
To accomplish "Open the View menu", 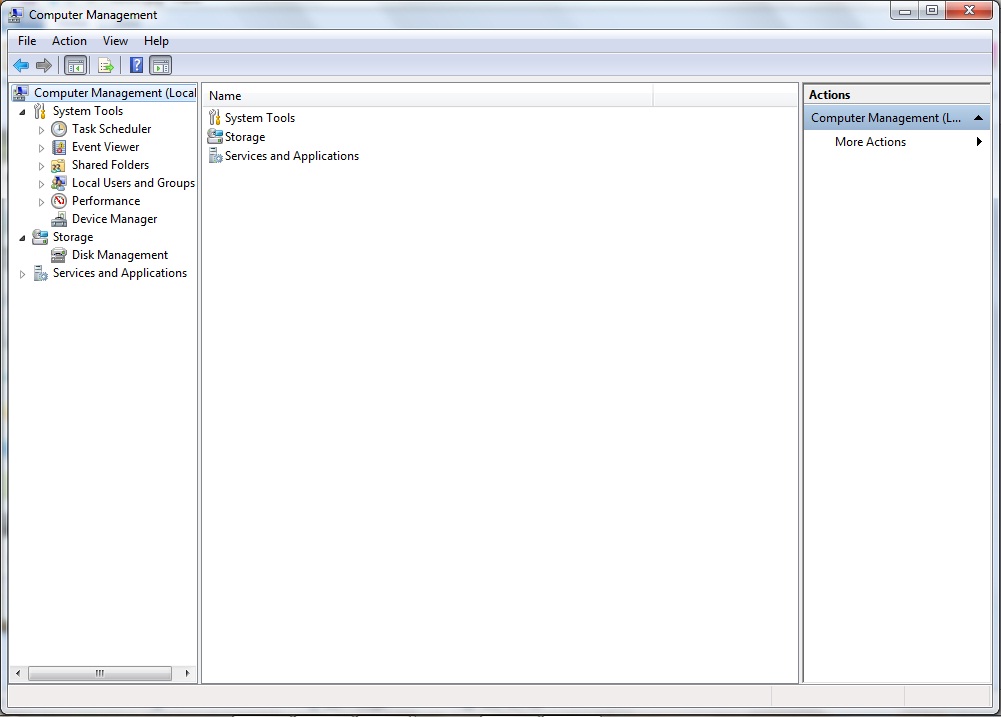I will click(x=115, y=41).
